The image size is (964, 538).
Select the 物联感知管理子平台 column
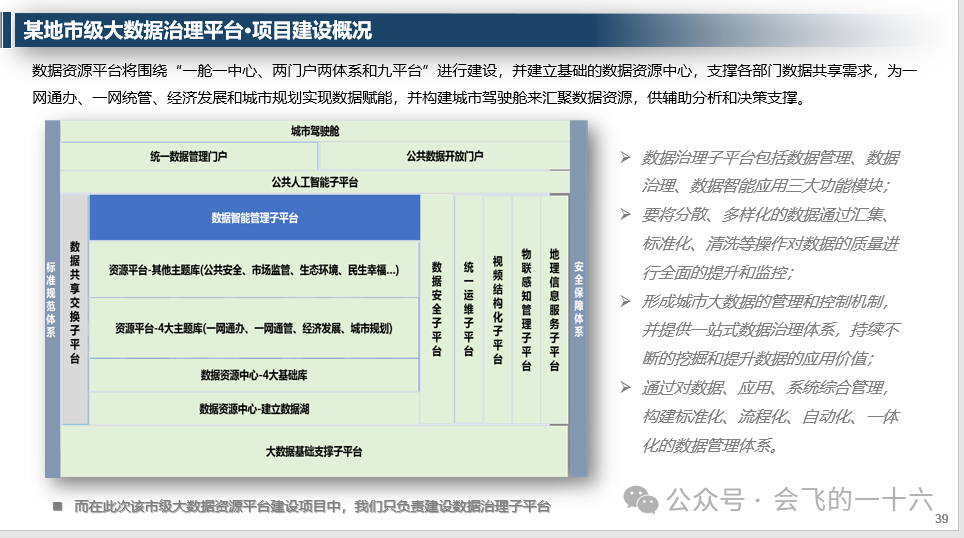pos(526,309)
